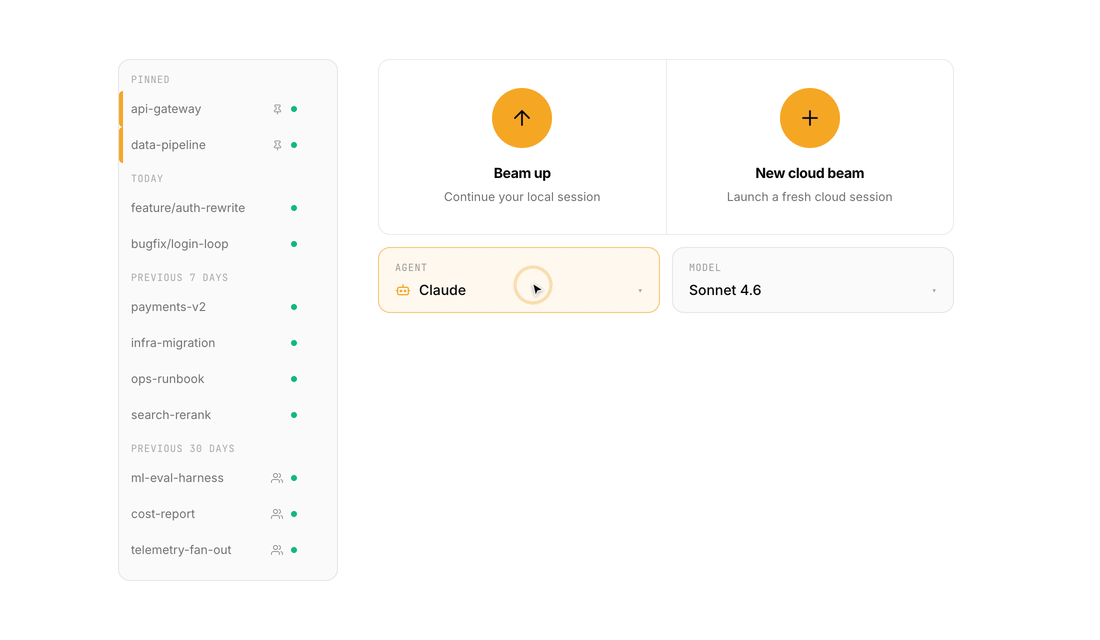Click the green status dot on data-pipeline
The image size is (1100, 640).
click(294, 145)
